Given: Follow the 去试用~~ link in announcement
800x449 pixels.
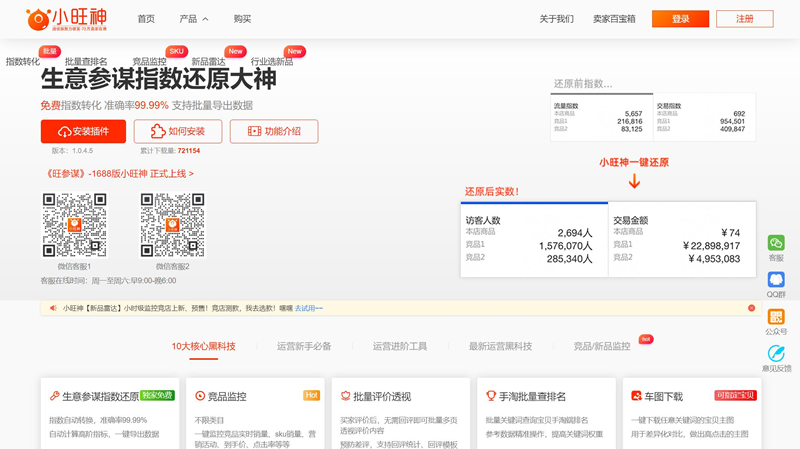Looking at the screenshot, I should click(x=309, y=308).
